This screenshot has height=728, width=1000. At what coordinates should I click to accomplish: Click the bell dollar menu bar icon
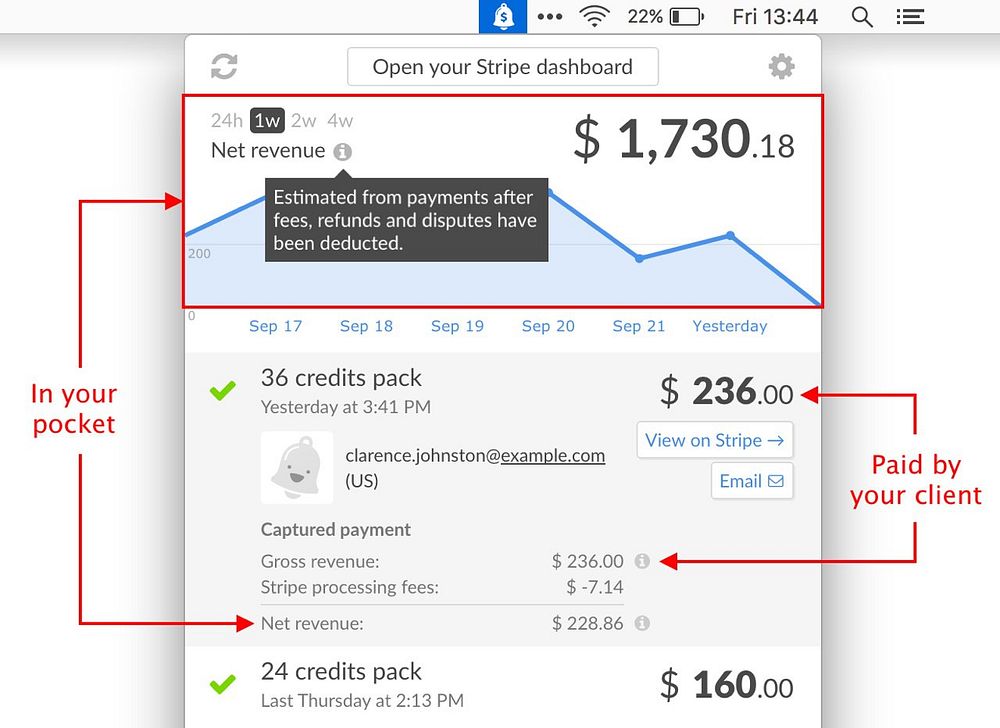tap(503, 17)
